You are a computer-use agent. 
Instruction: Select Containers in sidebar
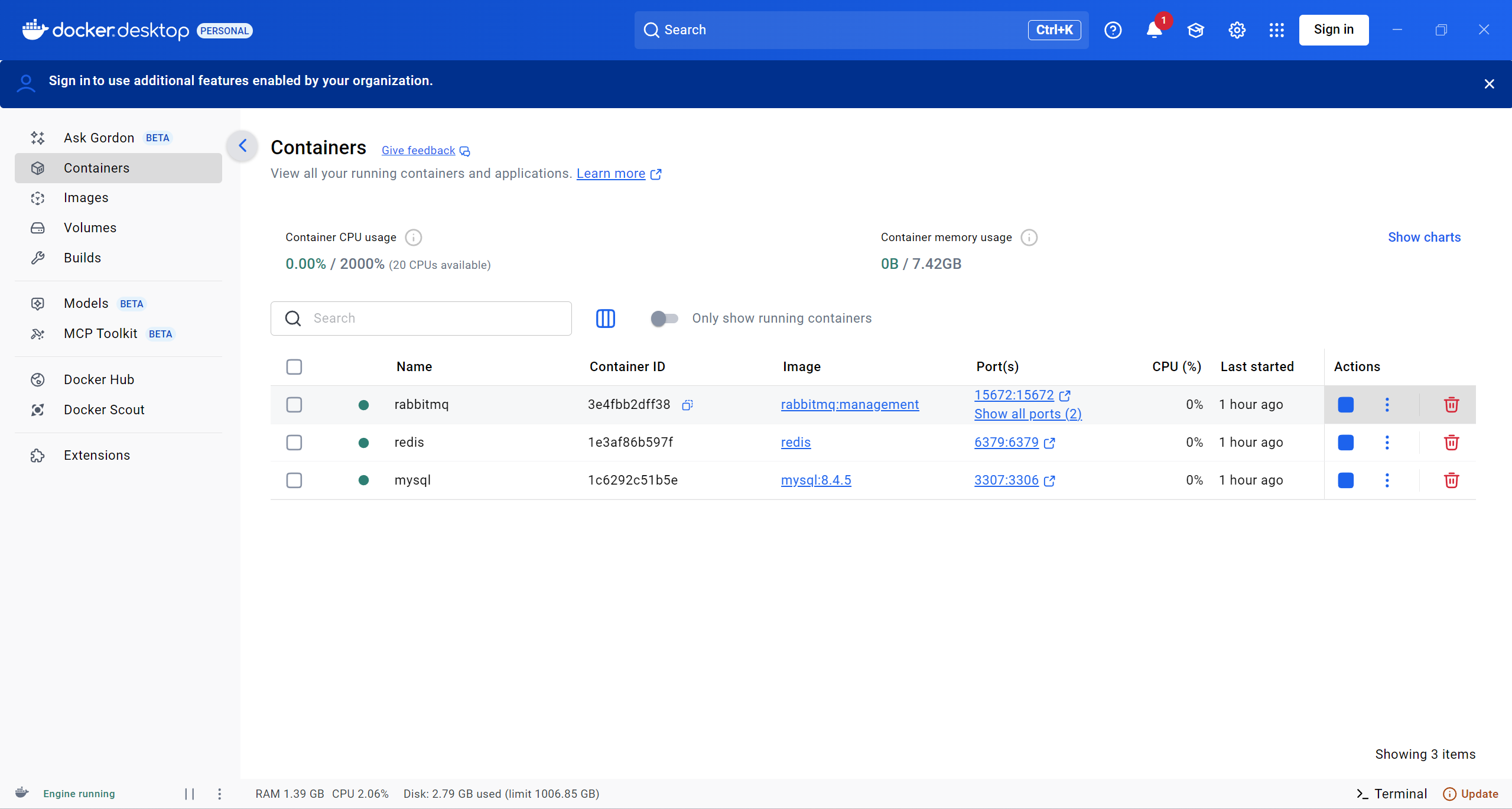point(118,168)
